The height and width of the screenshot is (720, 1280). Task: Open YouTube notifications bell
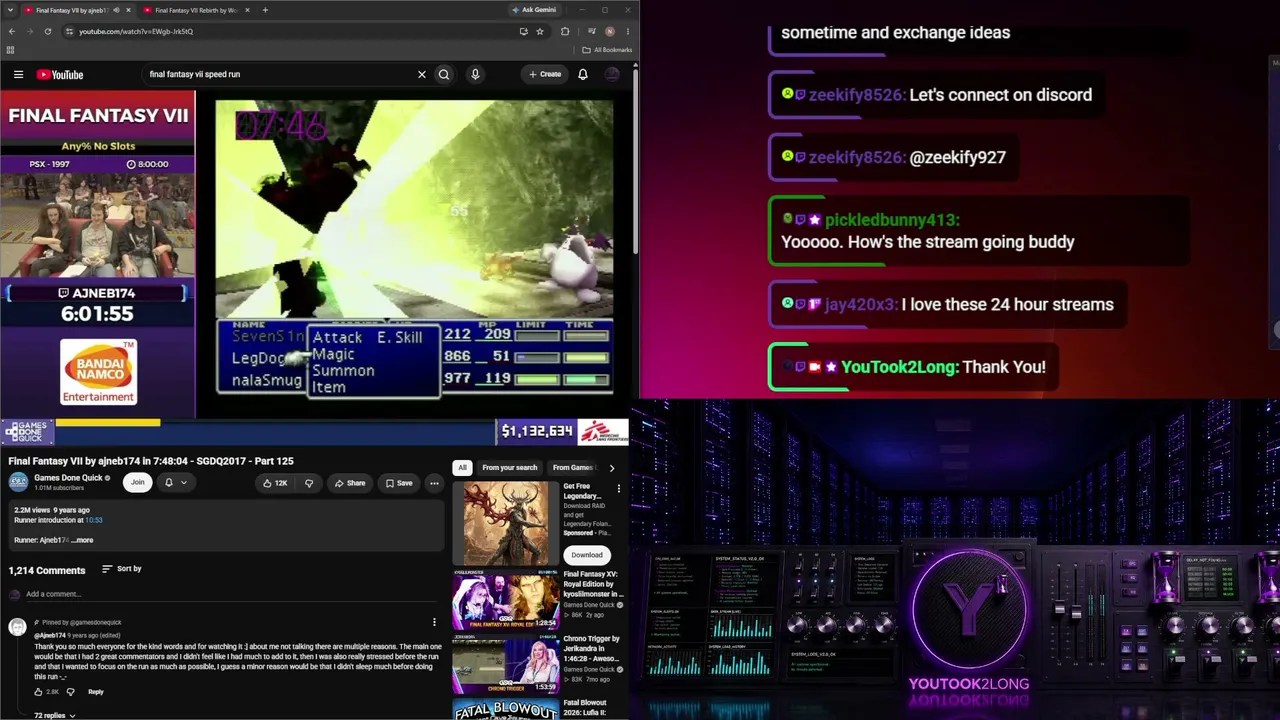click(583, 74)
